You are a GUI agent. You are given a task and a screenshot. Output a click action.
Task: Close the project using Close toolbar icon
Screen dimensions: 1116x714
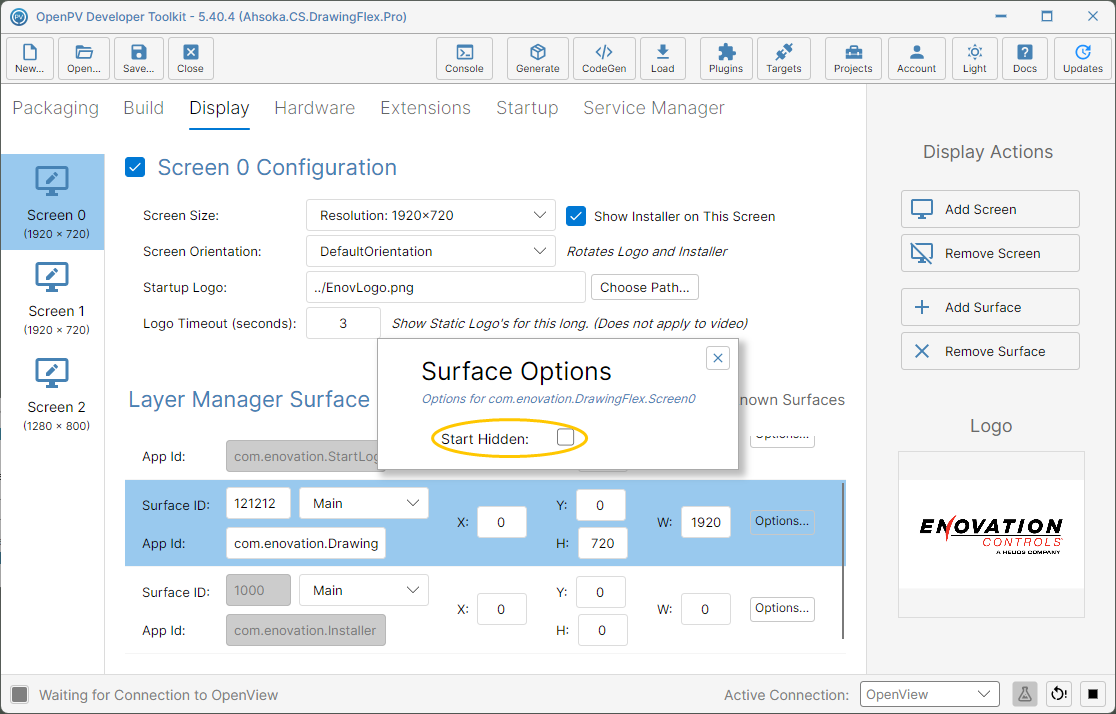click(190, 58)
